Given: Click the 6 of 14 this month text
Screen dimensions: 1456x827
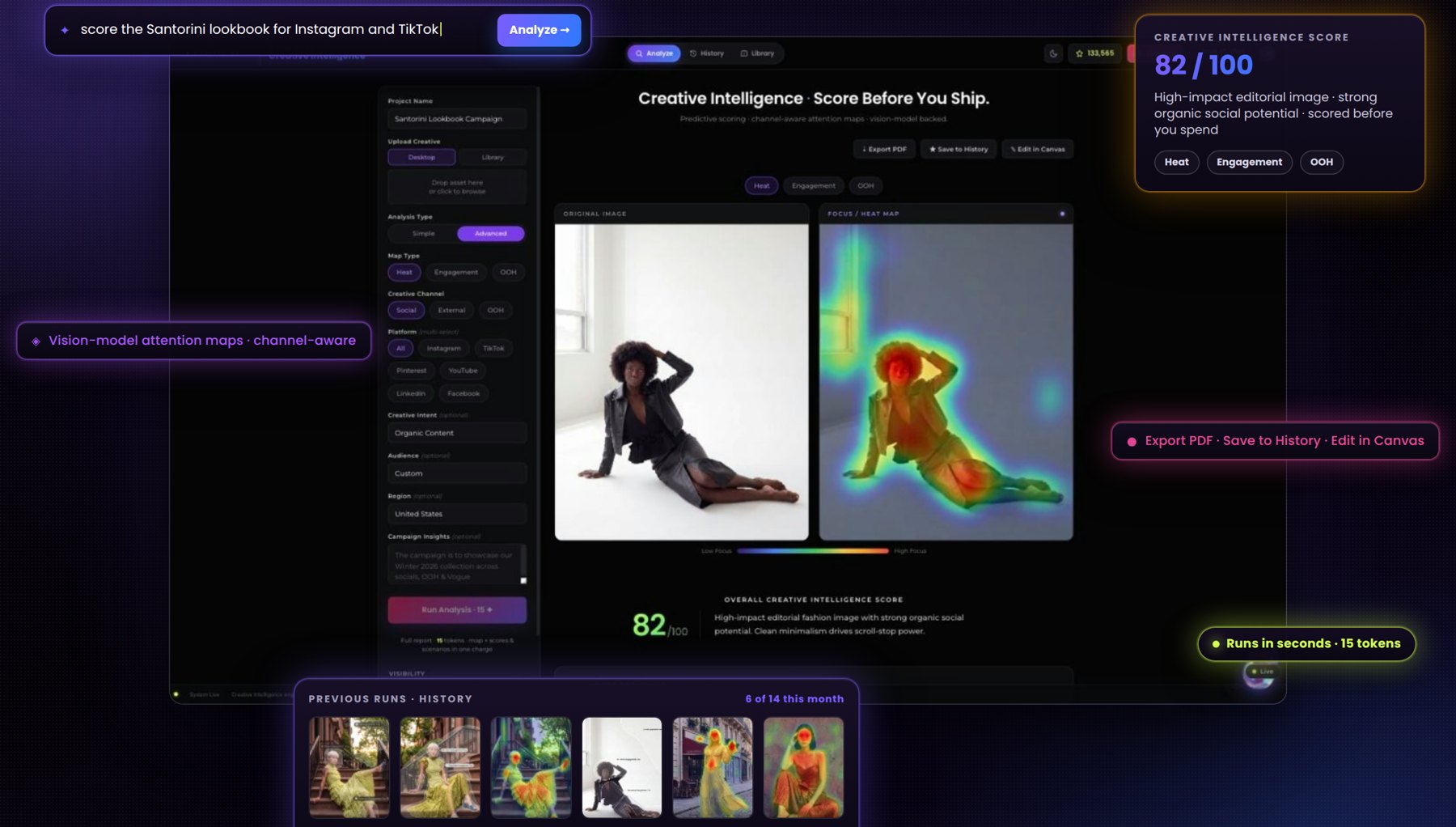Looking at the screenshot, I should [x=794, y=699].
